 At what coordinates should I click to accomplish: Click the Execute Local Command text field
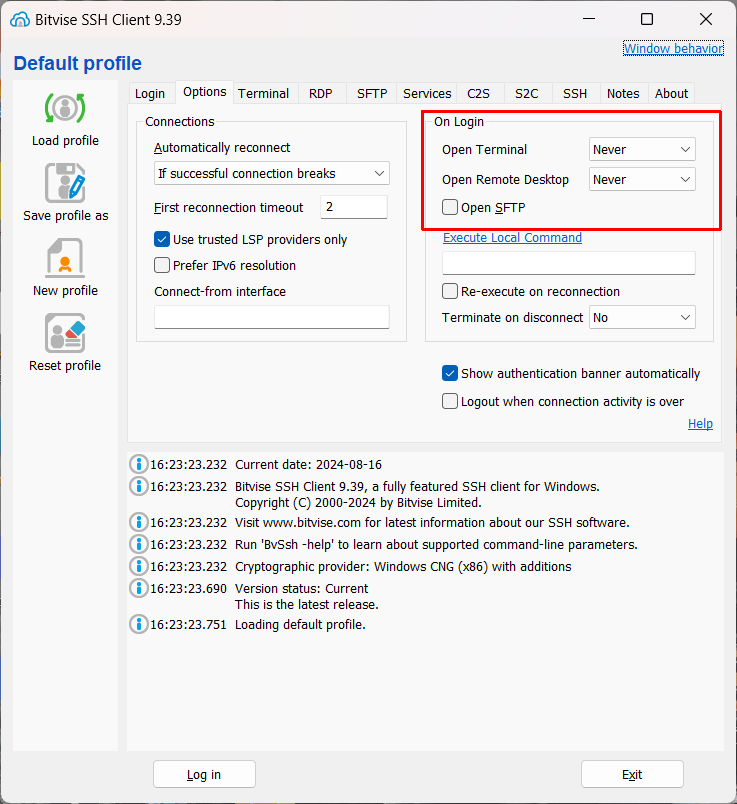pyautogui.click(x=569, y=263)
